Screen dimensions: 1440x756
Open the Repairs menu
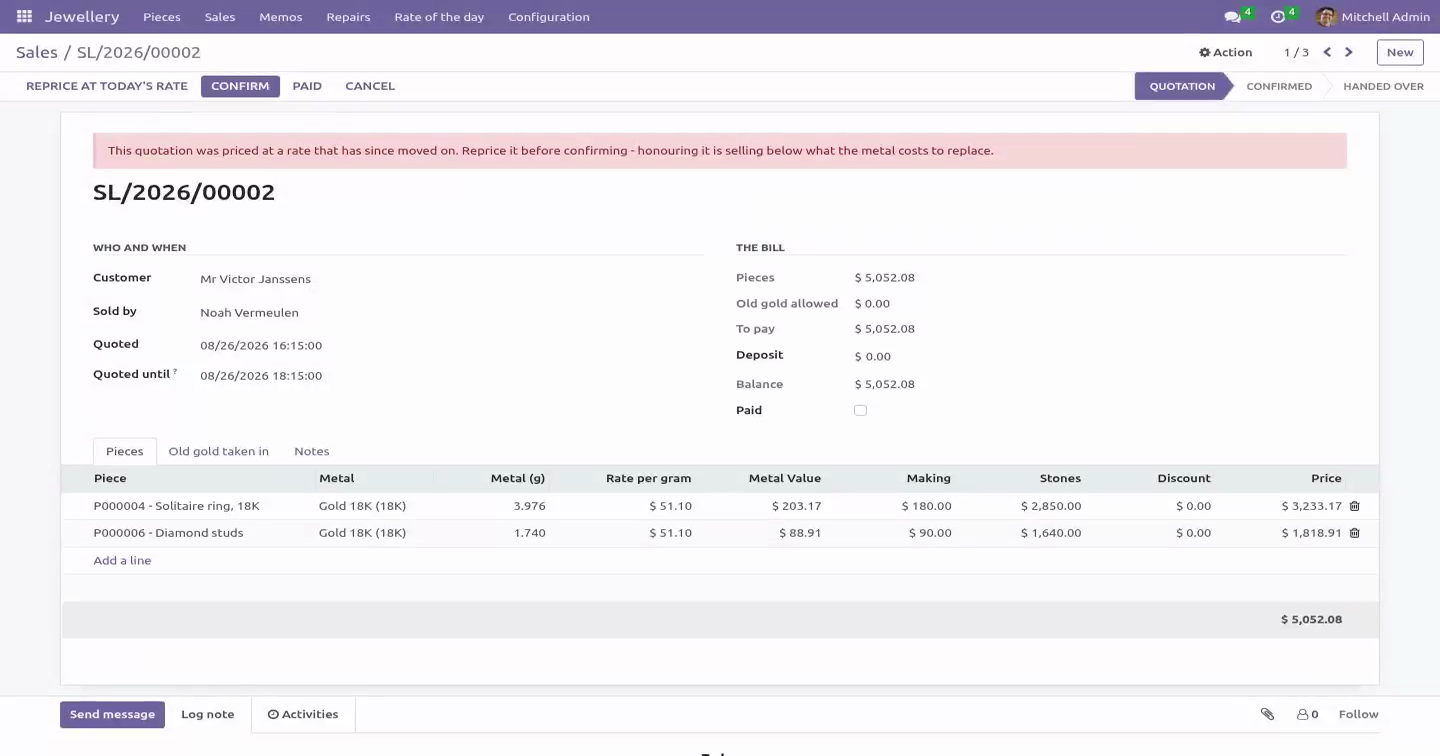click(x=348, y=17)
